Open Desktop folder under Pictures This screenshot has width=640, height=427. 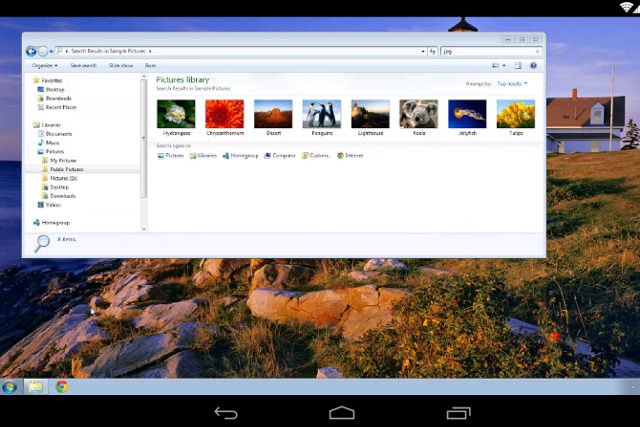tap(55, 187)
